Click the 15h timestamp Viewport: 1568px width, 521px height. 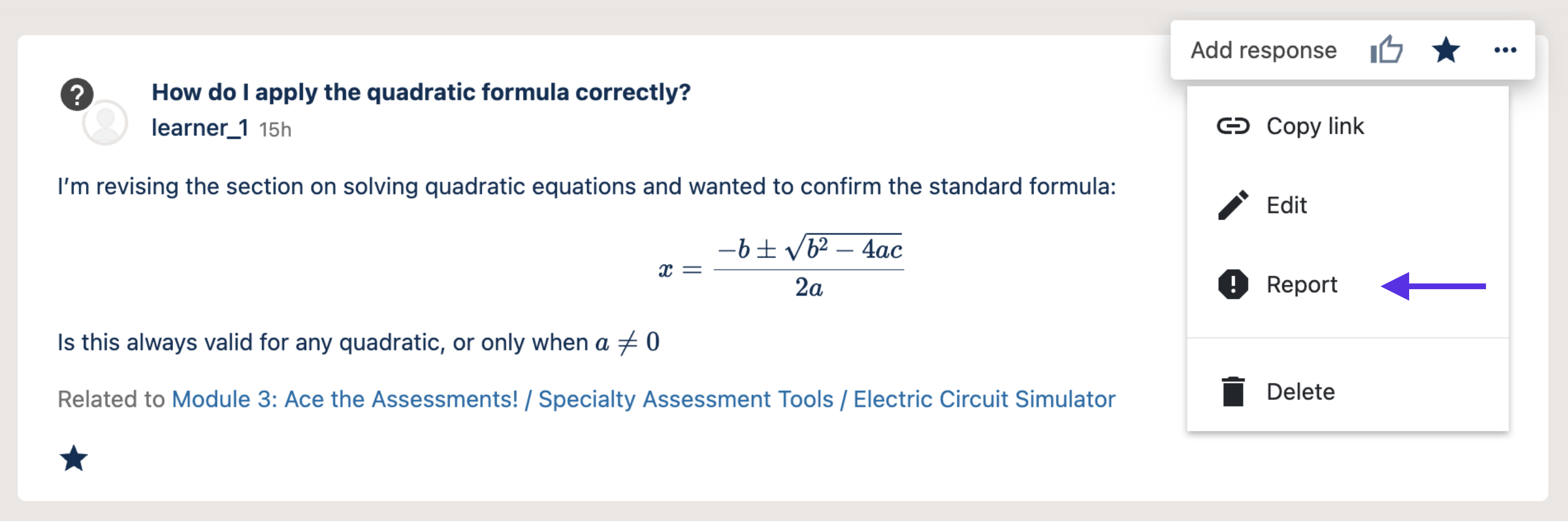(x=275, y=130)
